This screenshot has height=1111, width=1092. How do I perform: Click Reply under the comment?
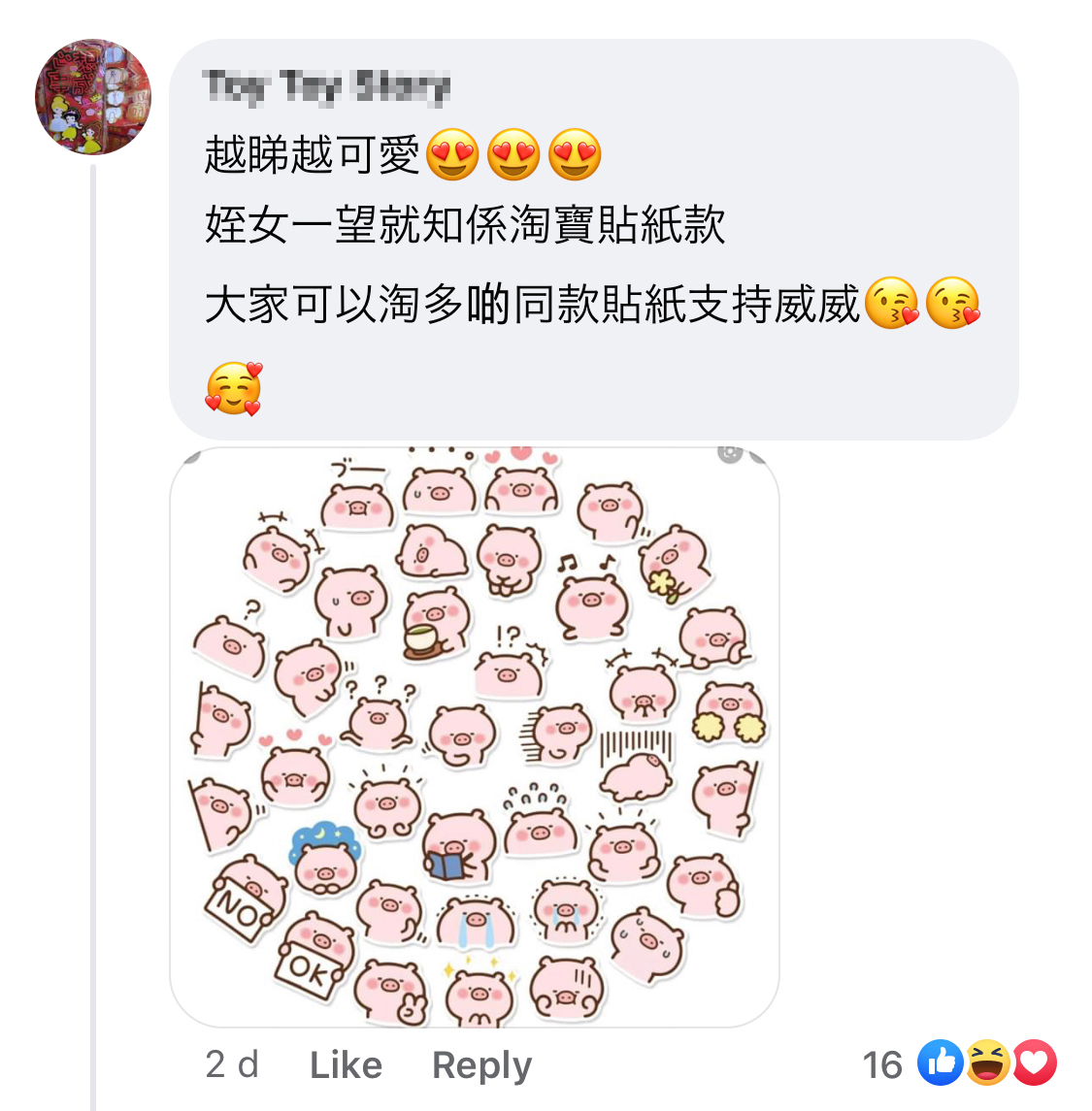pyautogui.click(x=481, y=1066)
